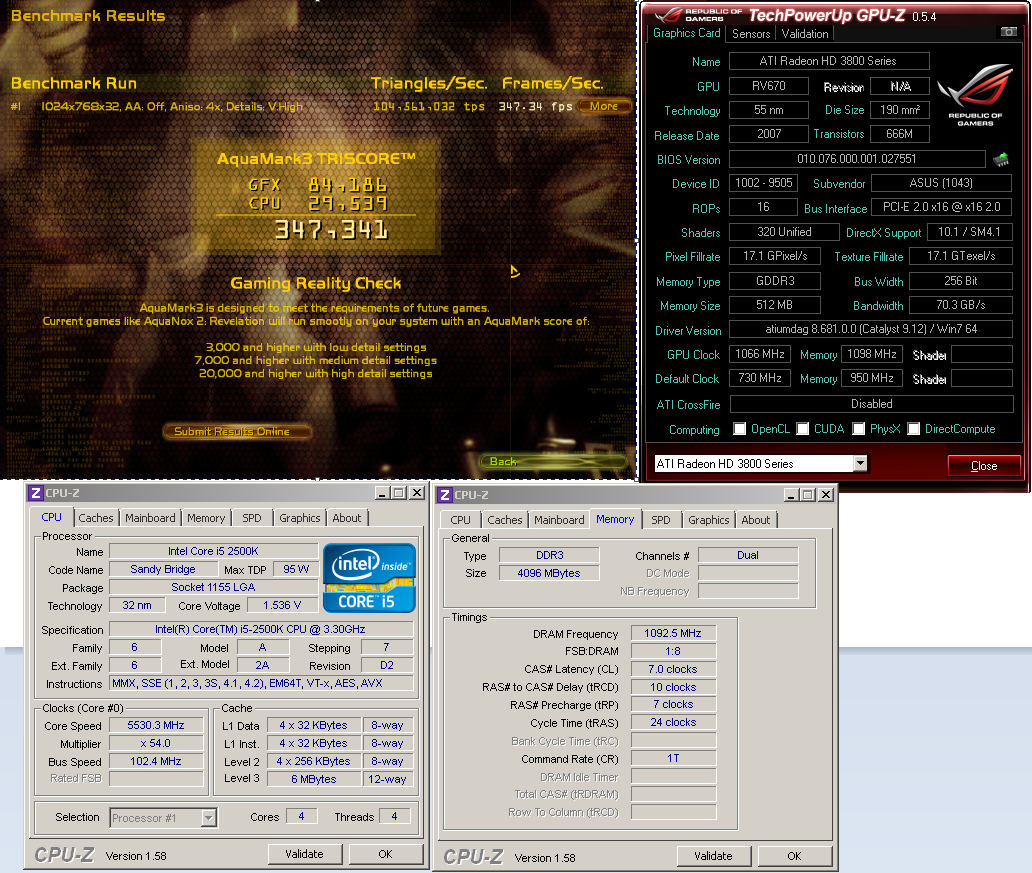Click the Core Speed 5530.3 MHz value
The image size is (1032, 873).
tap(157, 726)
